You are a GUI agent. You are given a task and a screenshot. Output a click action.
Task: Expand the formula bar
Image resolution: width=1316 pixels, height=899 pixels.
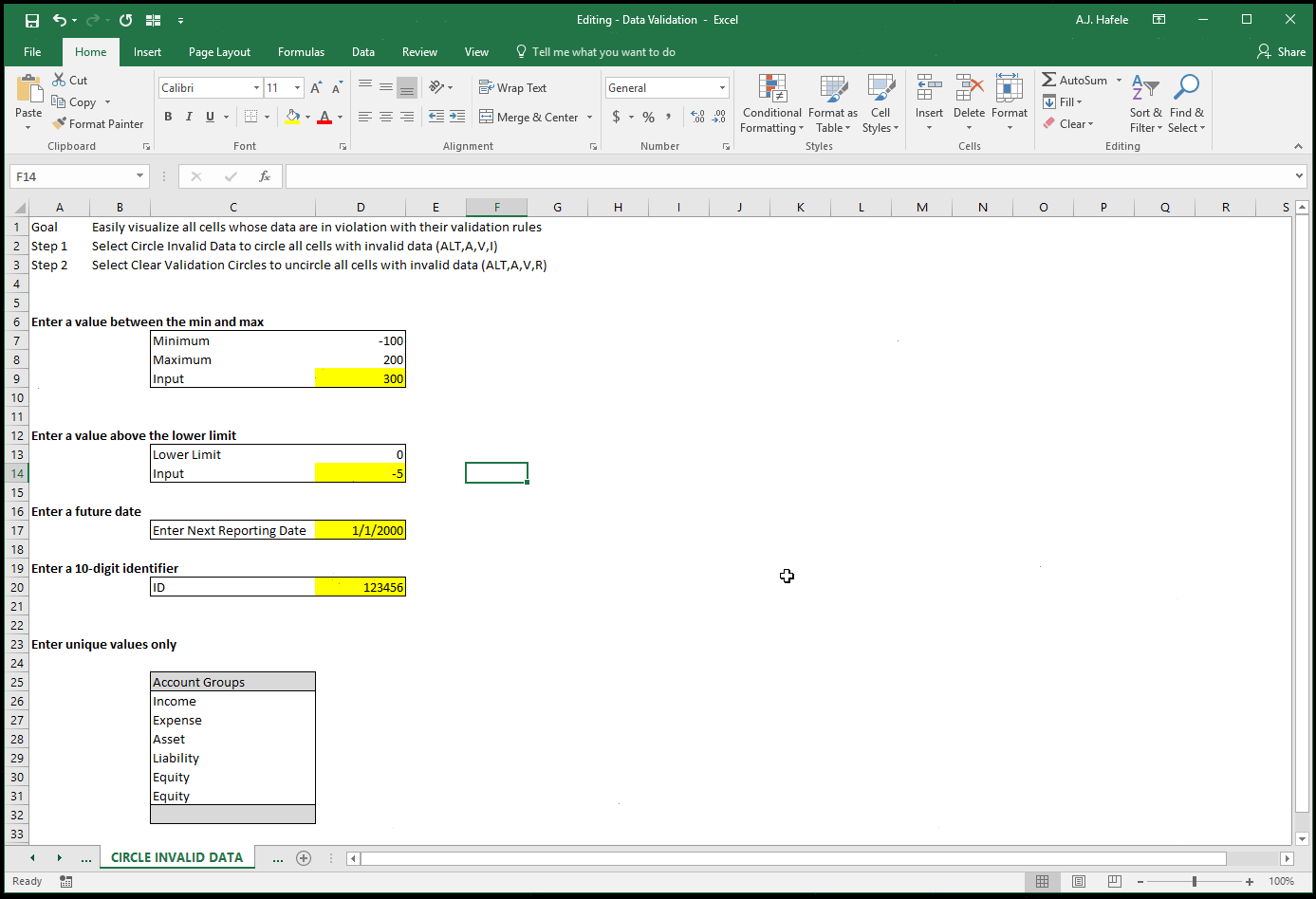(x=1299, y=176)
